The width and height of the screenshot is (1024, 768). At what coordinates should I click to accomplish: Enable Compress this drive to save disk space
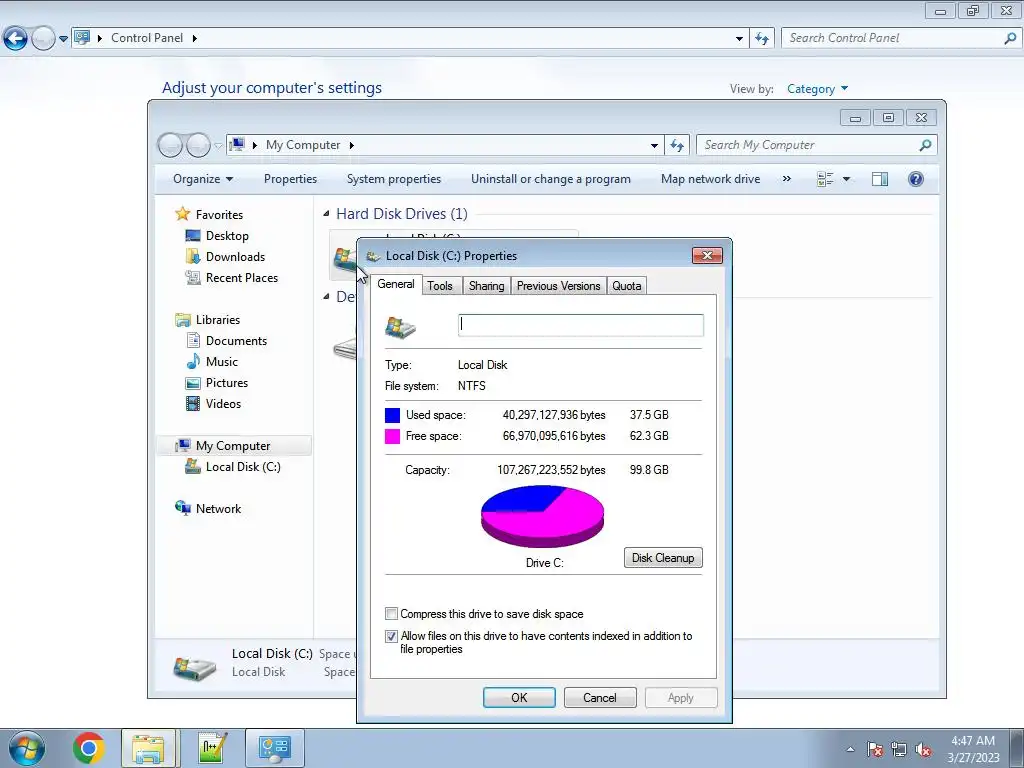coord(391,614)
